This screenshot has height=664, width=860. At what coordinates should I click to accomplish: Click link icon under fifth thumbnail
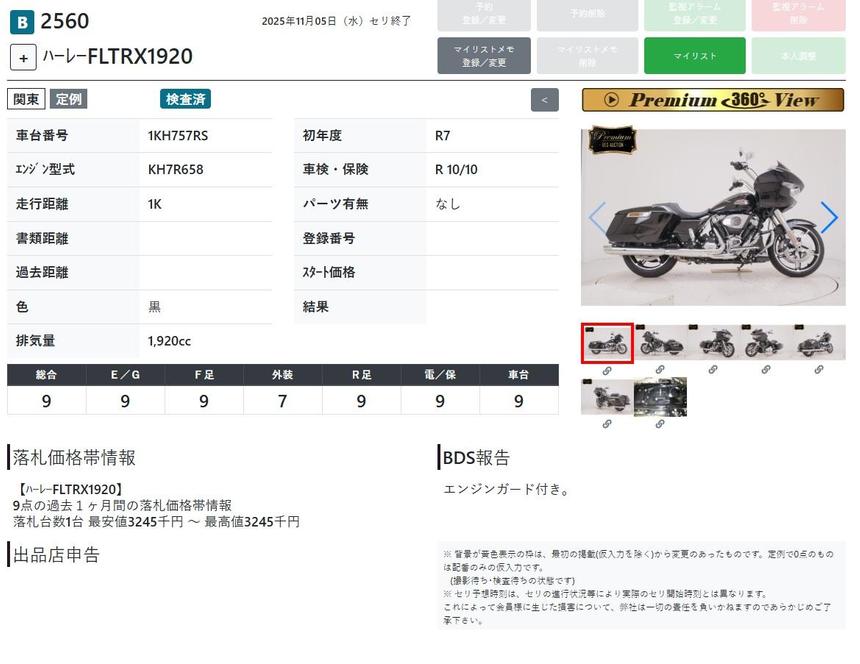pos(819,370)
